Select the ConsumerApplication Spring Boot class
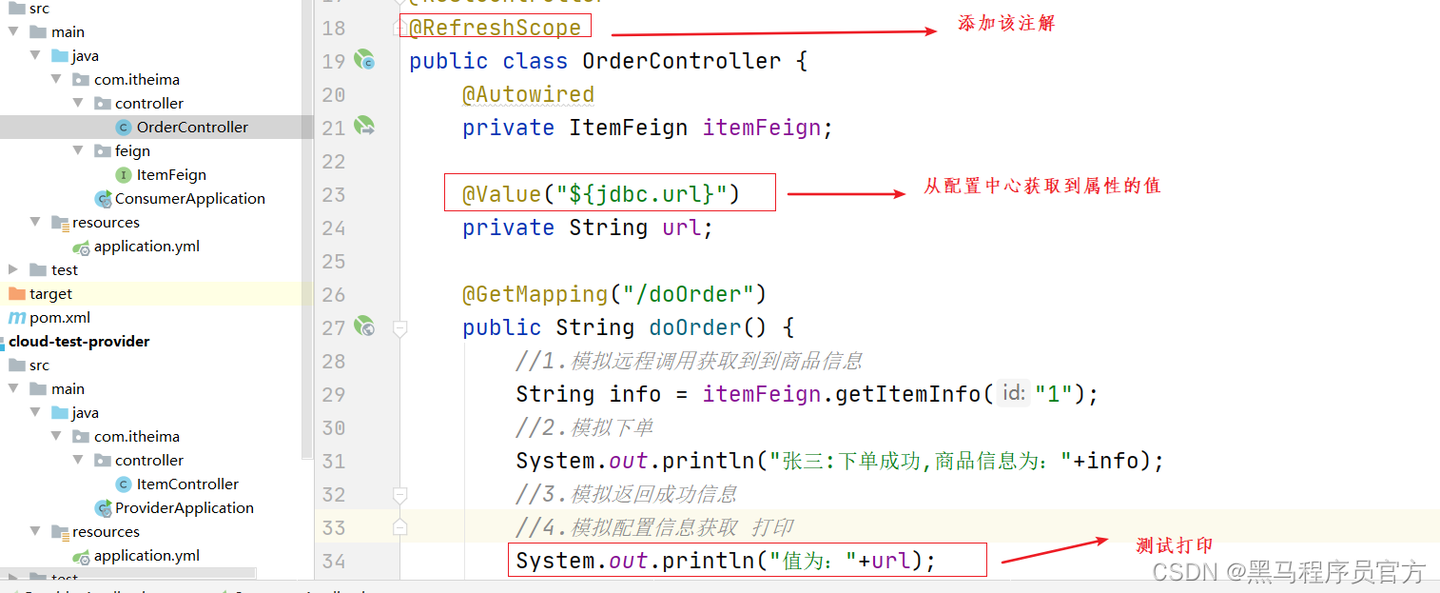This screenshot has width=1440, height=593. tap(189, 198)
